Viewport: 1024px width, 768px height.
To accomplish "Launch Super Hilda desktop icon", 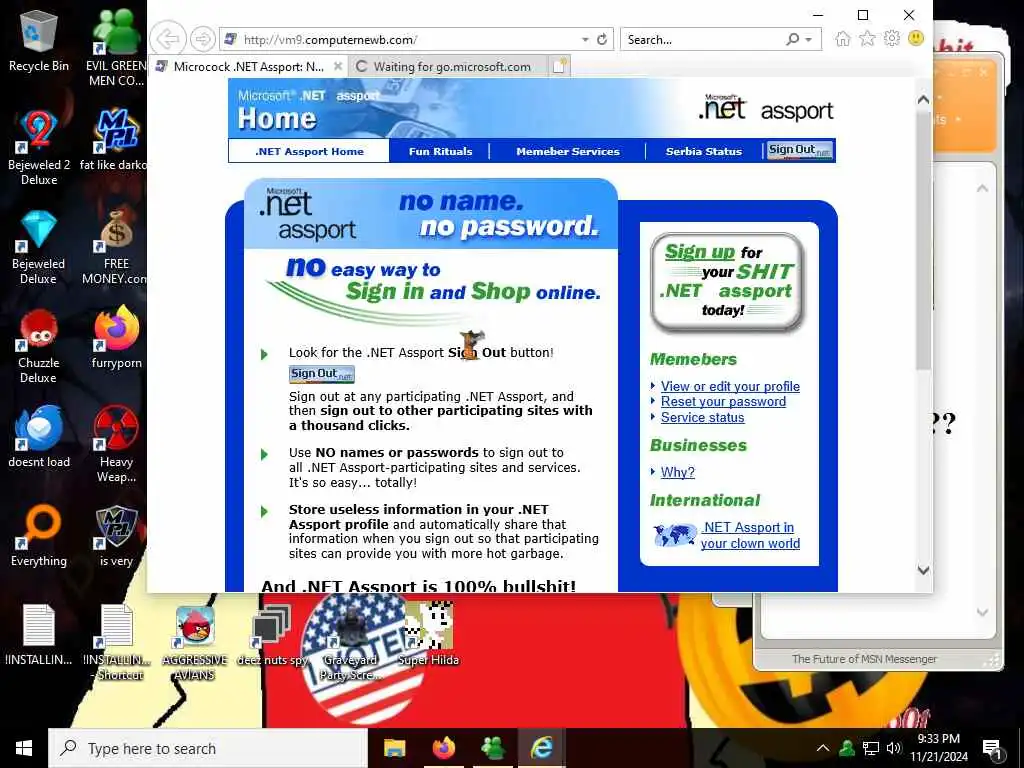I will click(x=428, y=633).
